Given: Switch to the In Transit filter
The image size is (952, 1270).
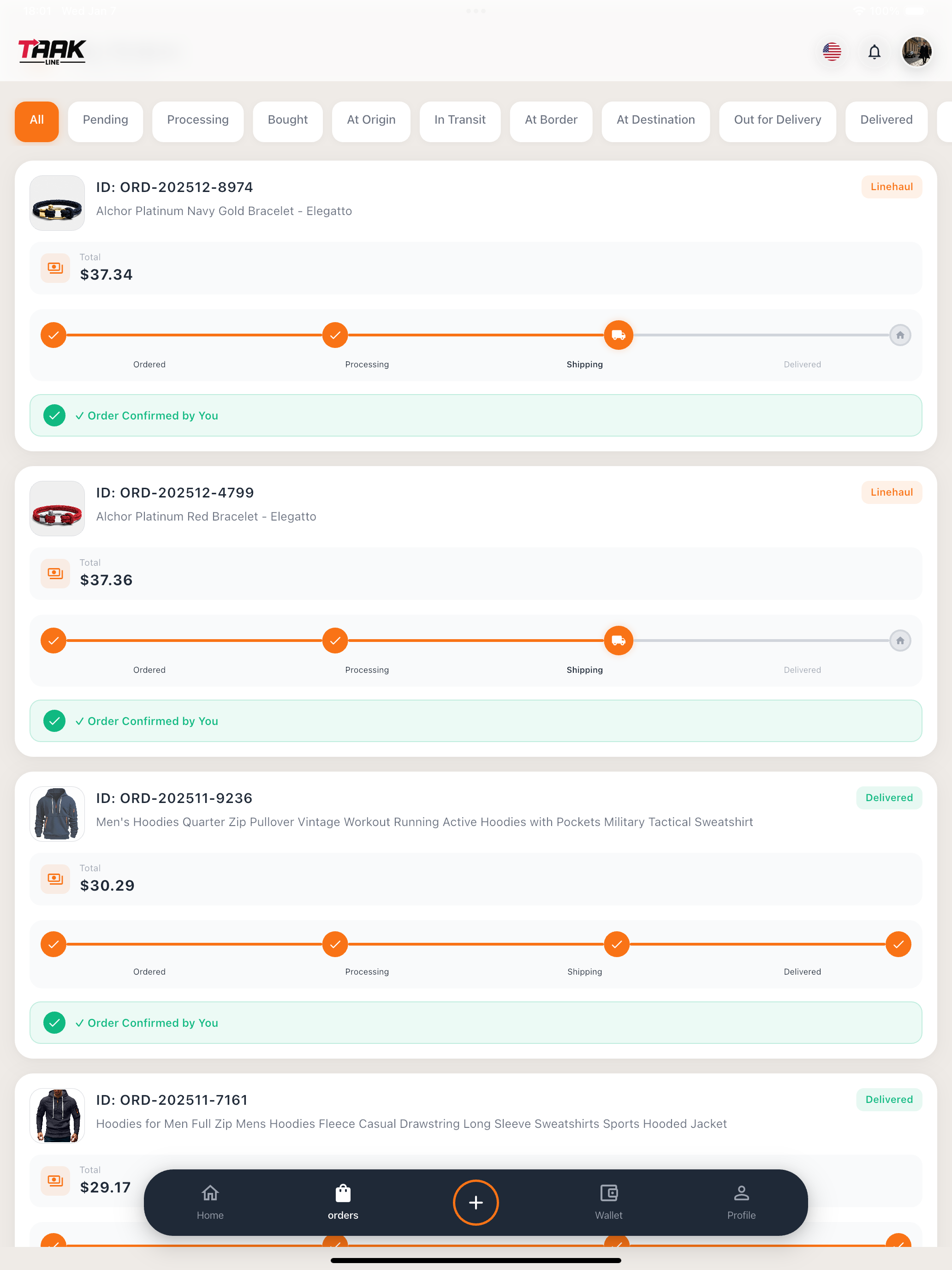Looking at the screenshot, I should click(460, 120).
